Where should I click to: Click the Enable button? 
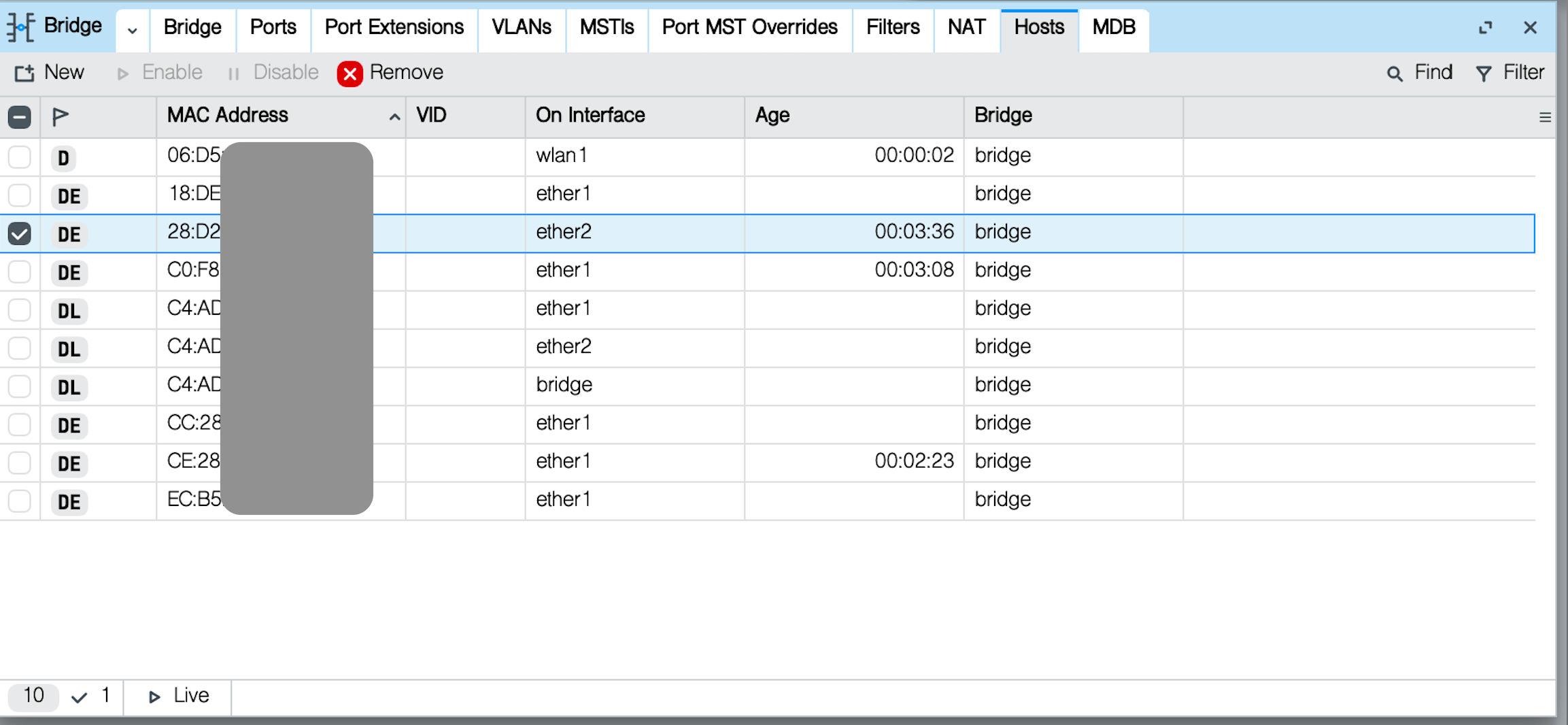pos(160,73)
